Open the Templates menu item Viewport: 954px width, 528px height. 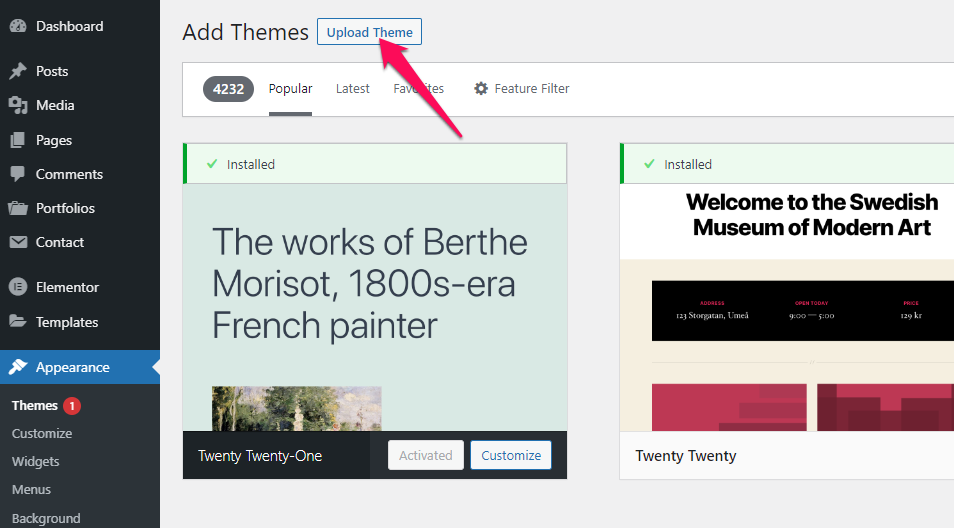coord(80,322)
